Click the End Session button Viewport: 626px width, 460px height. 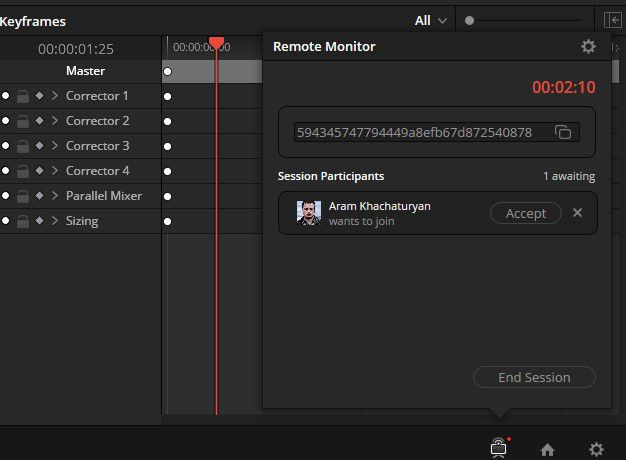pyautogui.click(x=534, y=377)
